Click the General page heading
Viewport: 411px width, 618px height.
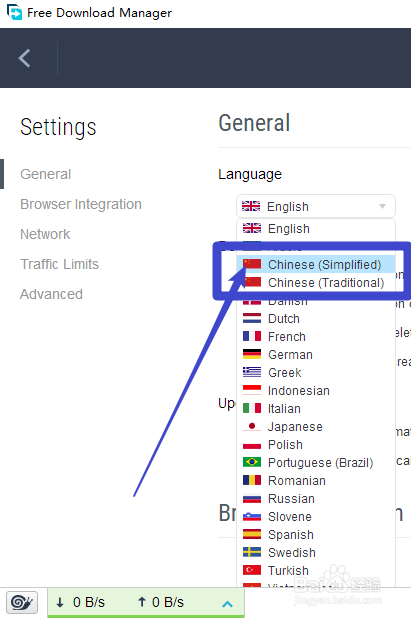tap(254, 123)
